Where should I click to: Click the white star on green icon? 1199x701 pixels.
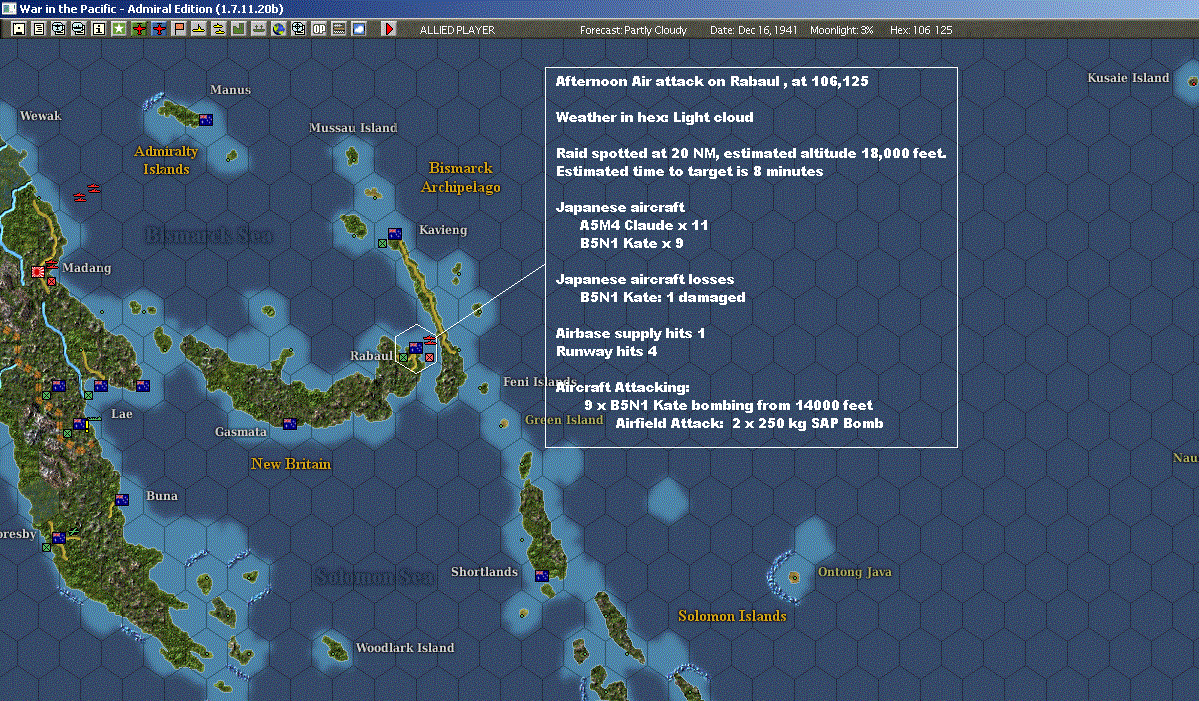(119, 29)
